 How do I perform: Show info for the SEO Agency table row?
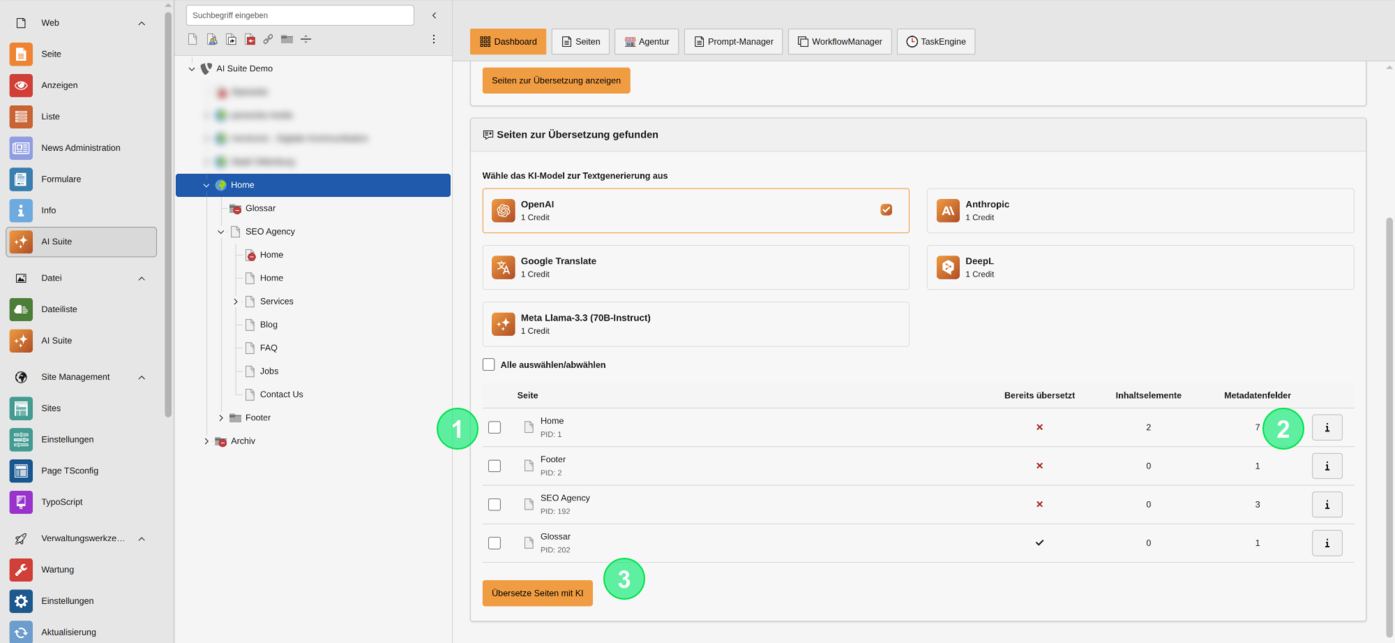click(1327, 505)
